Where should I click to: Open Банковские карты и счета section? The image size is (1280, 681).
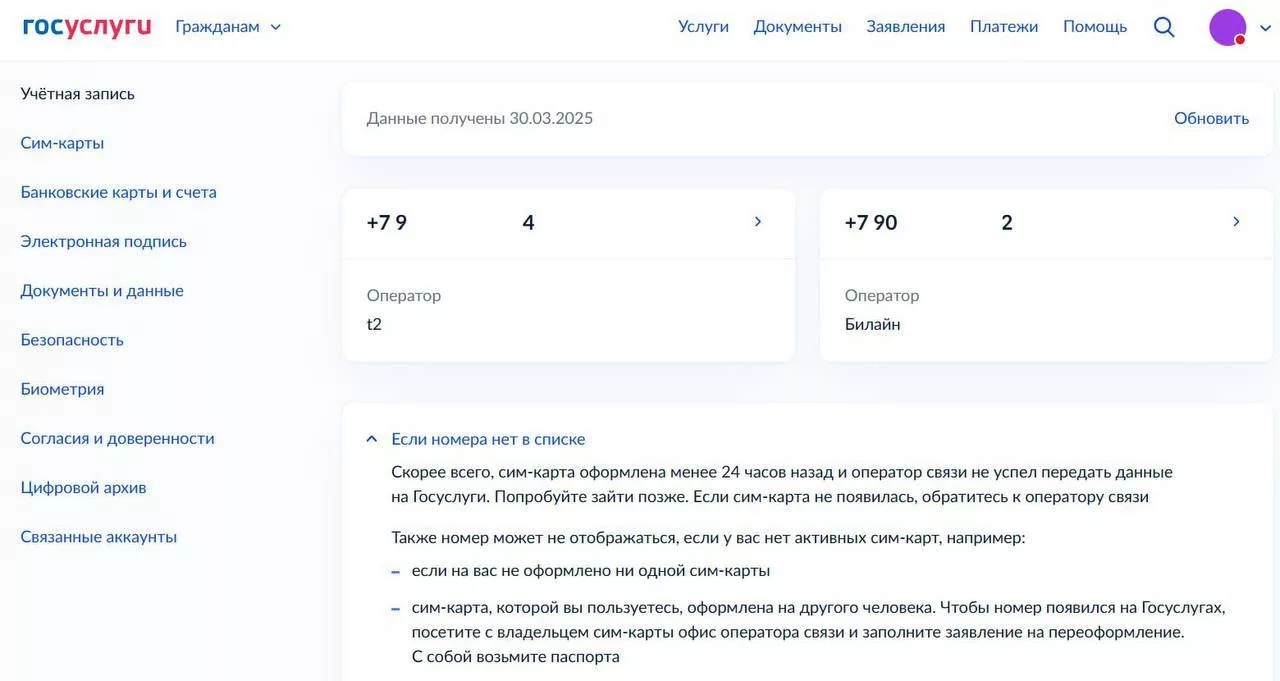pyautogui.click(x=118, y=192)
